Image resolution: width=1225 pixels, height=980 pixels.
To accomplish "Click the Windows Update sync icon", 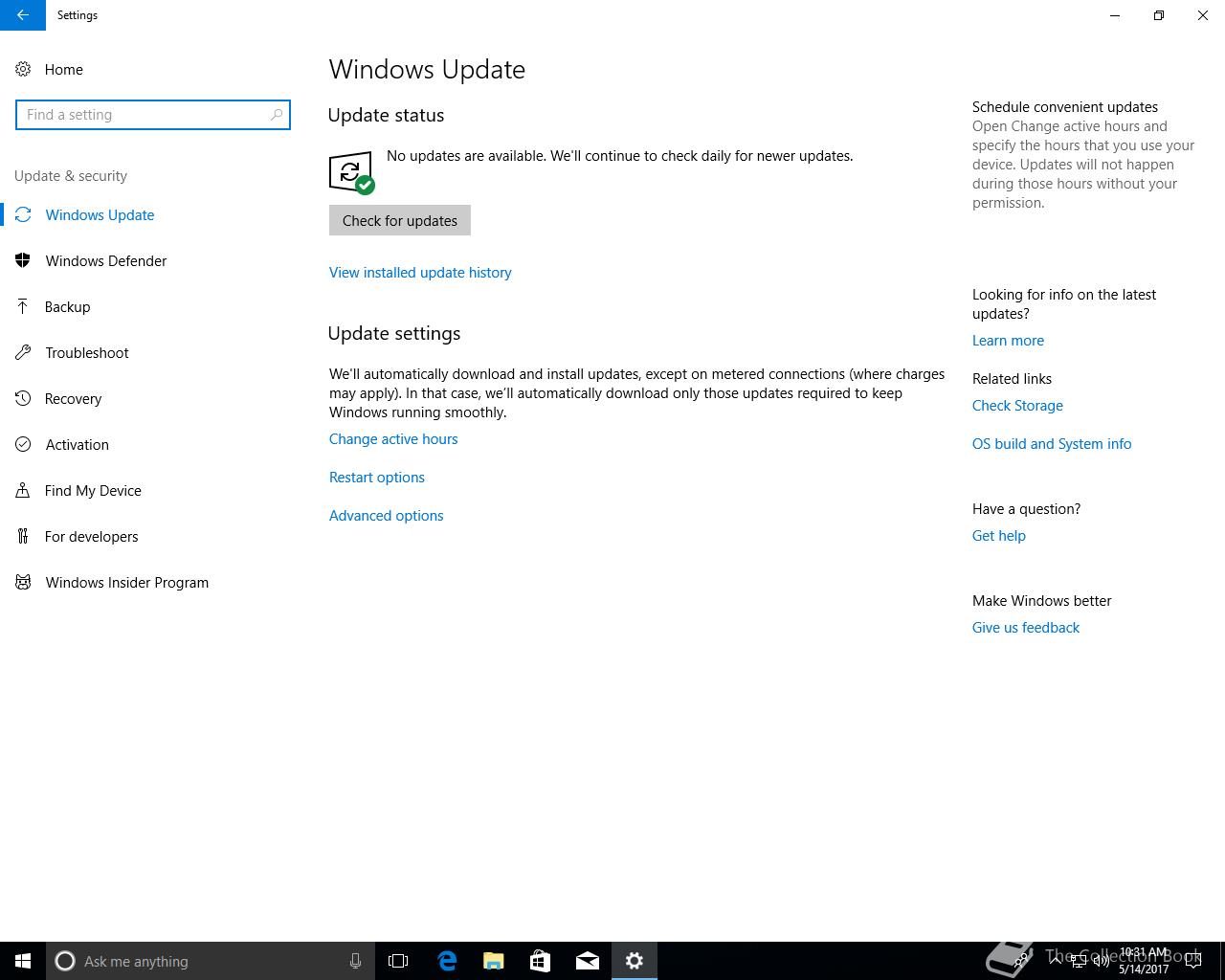I will pos(23,214).
